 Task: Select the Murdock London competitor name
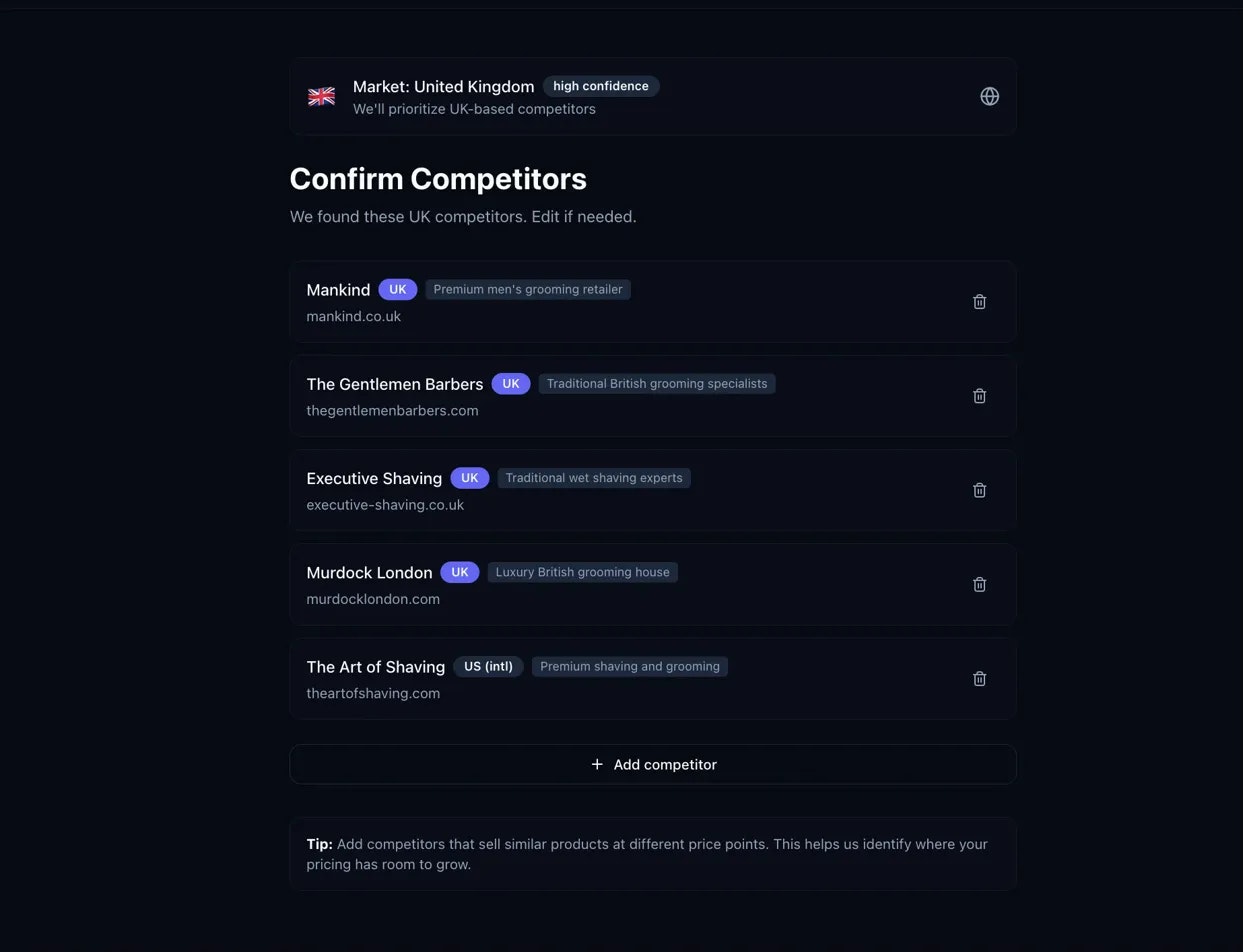tap(369, 573)
